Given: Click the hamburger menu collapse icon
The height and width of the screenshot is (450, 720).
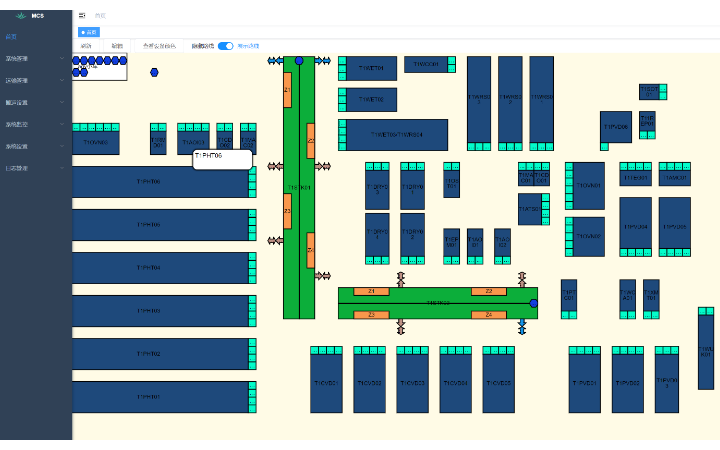Looking at the screenshot, I should point(82,16).
